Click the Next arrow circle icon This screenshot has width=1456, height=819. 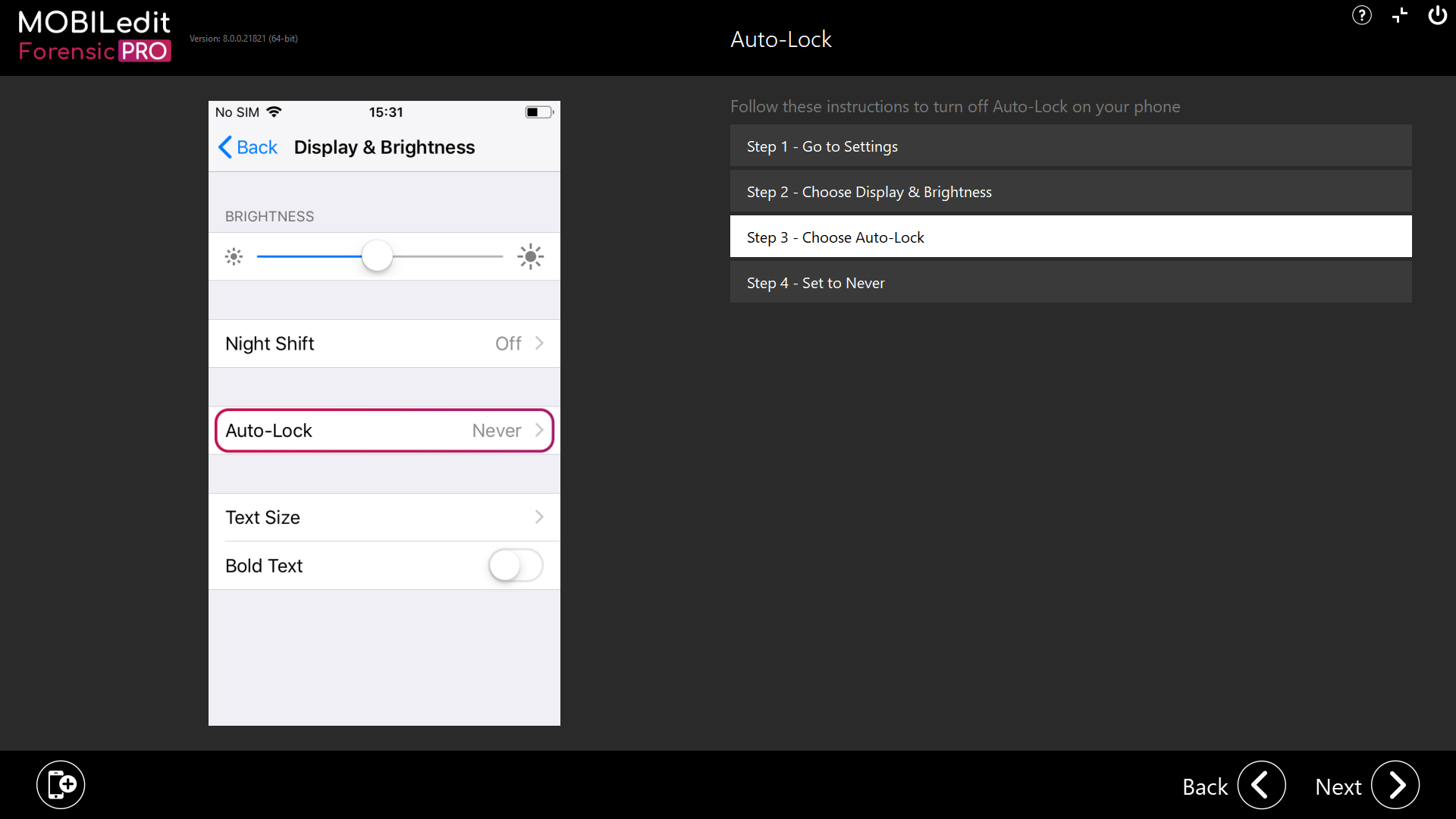click(1395, 786)
